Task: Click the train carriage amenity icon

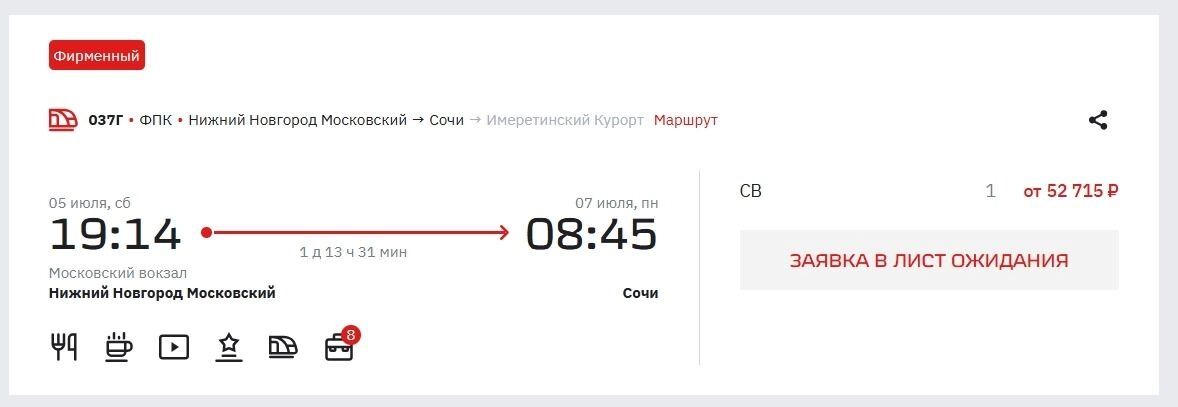Action: [x=283, y=346]
